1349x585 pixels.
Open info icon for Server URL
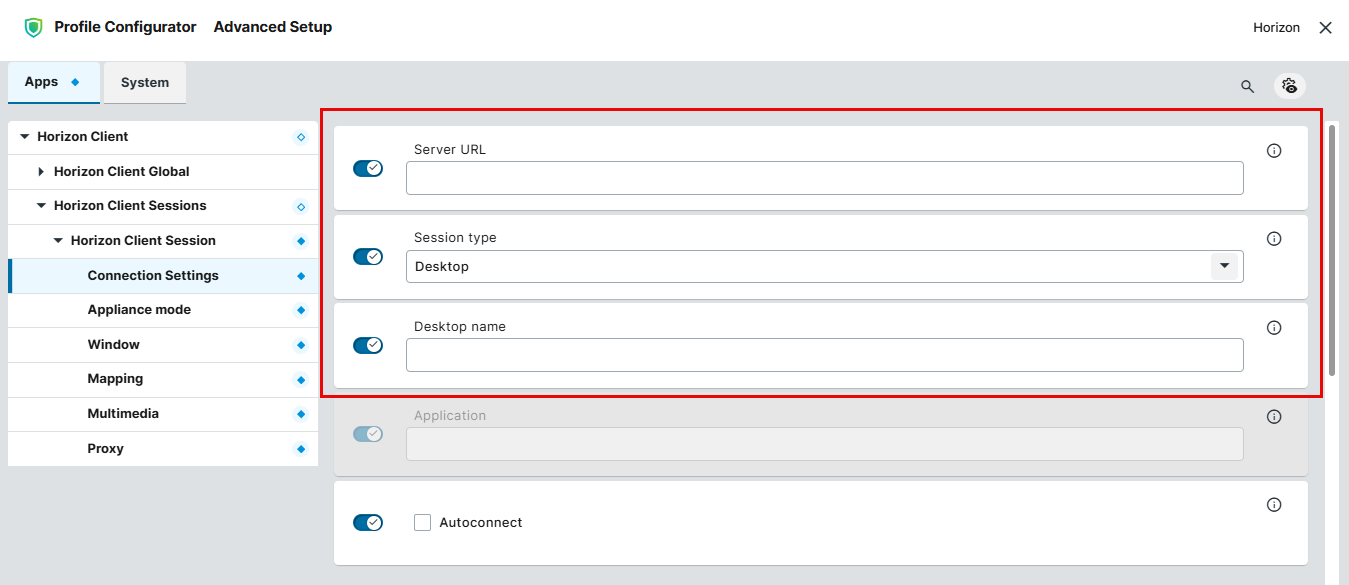click(x=1274, y=151)
